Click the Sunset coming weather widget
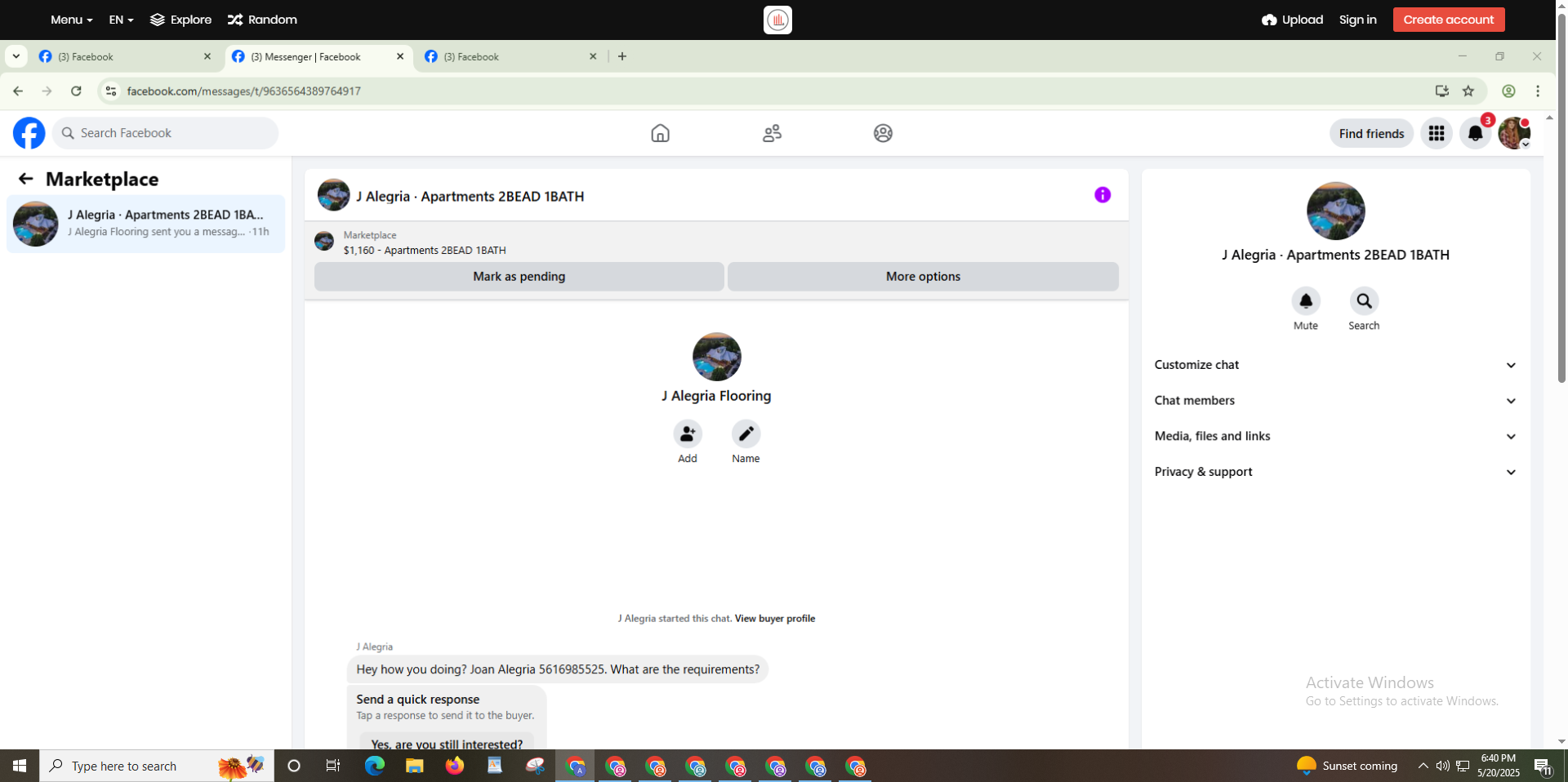Screen dimensions: 1568x782 (x=1347, y=766)
